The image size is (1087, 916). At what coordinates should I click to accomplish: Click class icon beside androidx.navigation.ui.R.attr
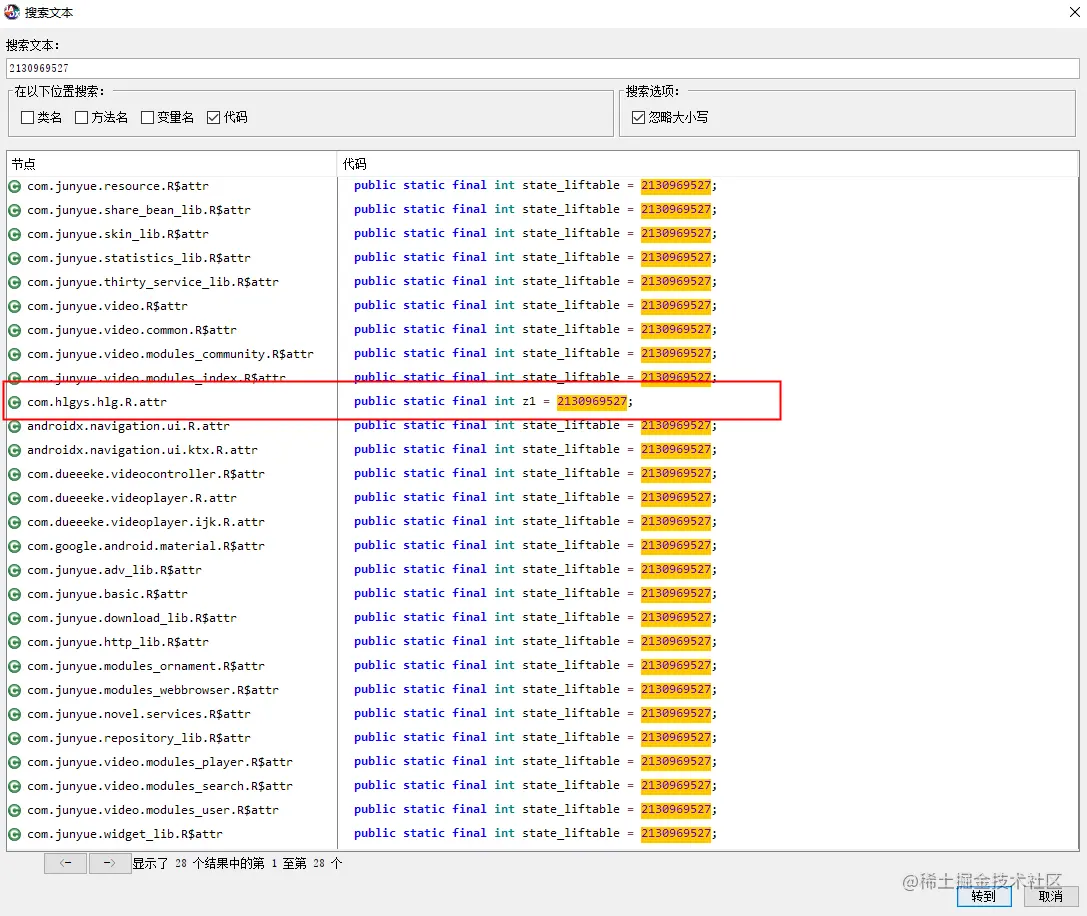[x=14, y=426]
